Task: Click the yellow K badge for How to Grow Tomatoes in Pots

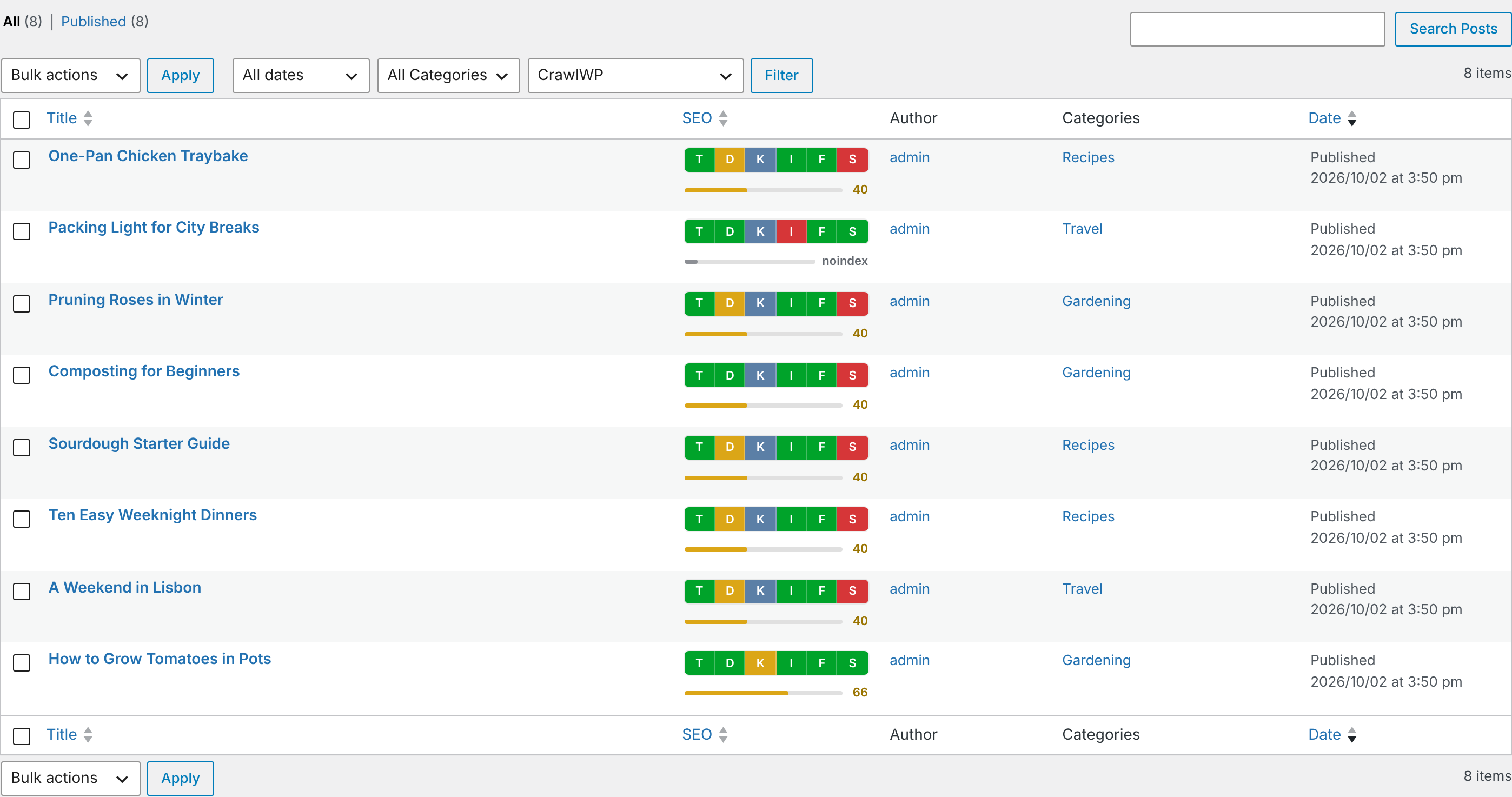Action: click(x=760, y=662)
